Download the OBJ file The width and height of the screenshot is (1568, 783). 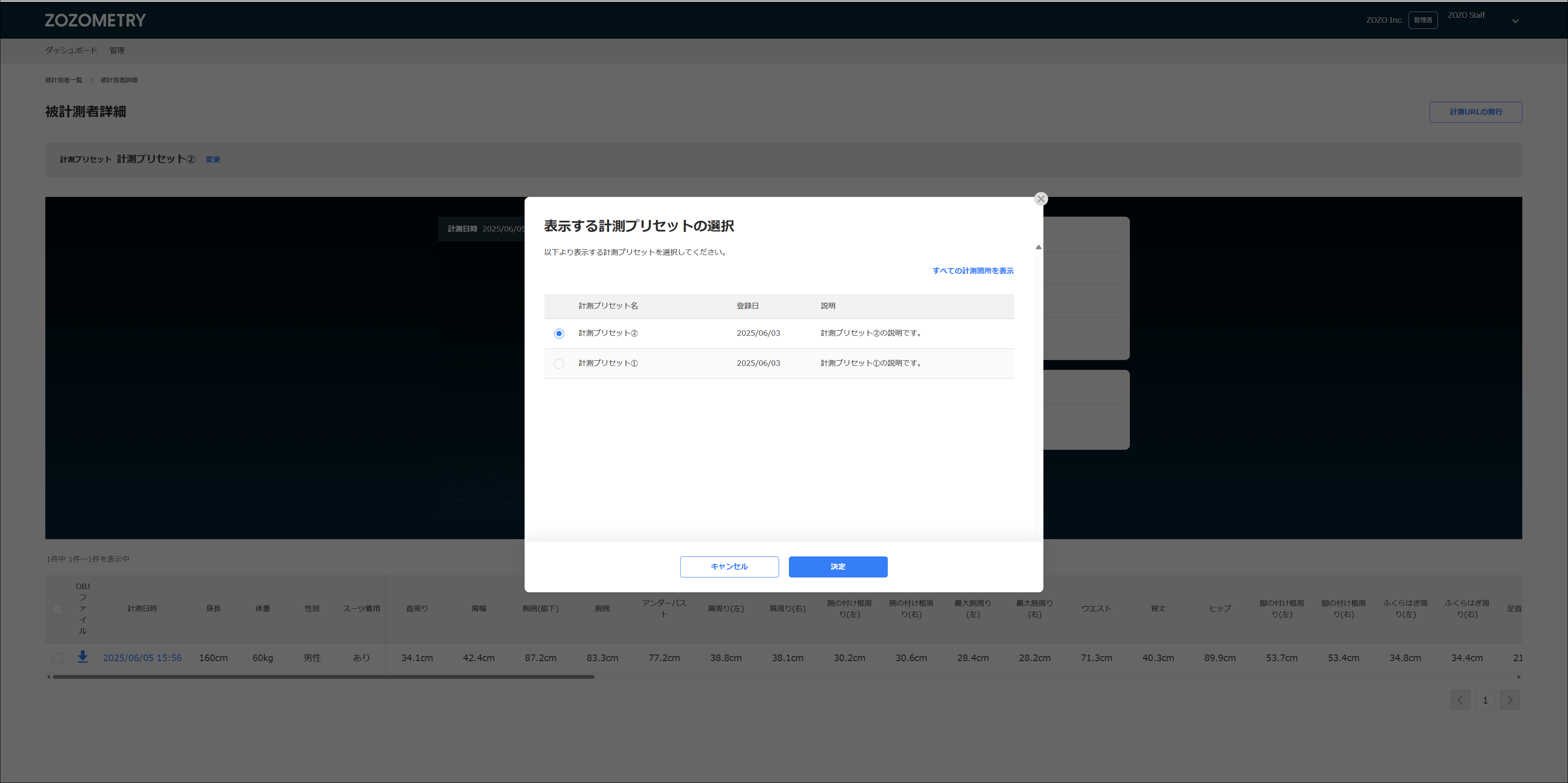point(82,657)
